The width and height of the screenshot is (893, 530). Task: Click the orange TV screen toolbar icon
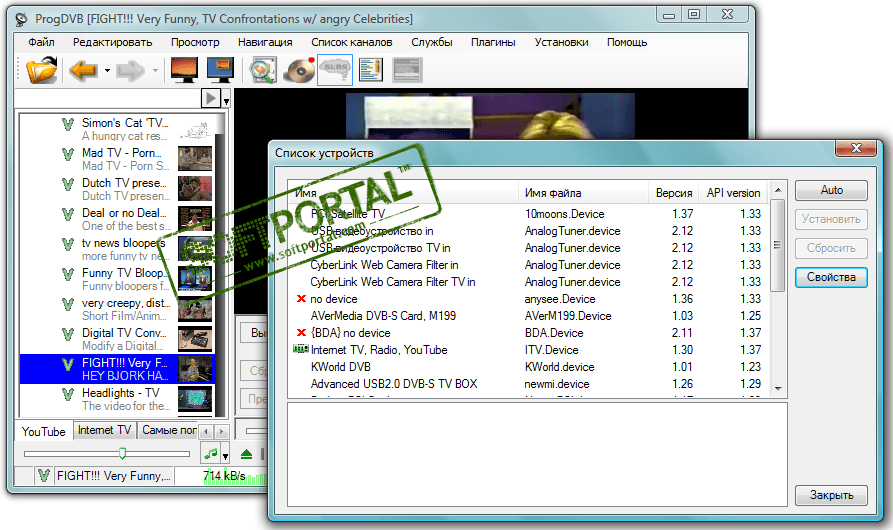coord(184,70)
